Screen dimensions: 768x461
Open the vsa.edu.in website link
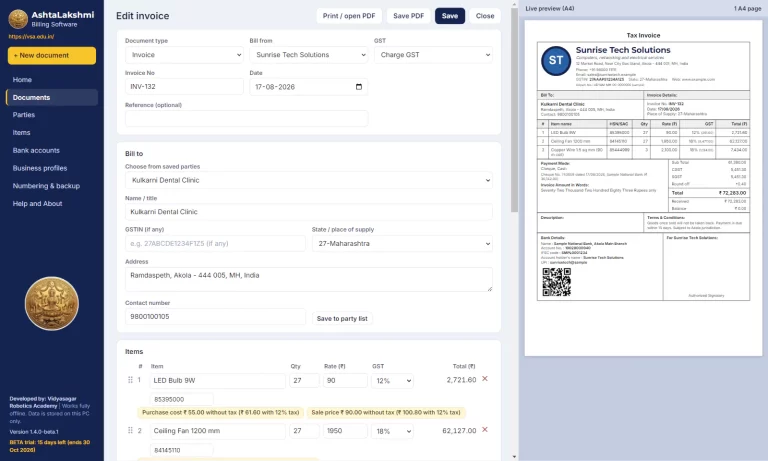click(x=31, y=36)
